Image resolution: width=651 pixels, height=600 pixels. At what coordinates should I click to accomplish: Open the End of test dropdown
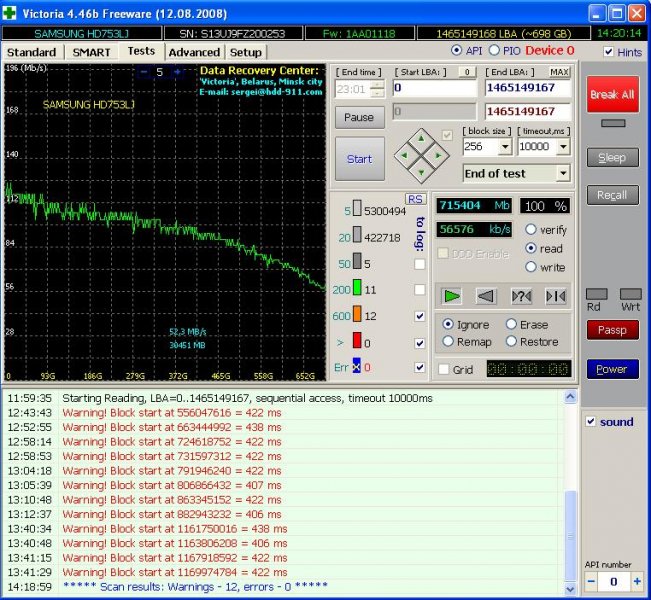[563, 174]
